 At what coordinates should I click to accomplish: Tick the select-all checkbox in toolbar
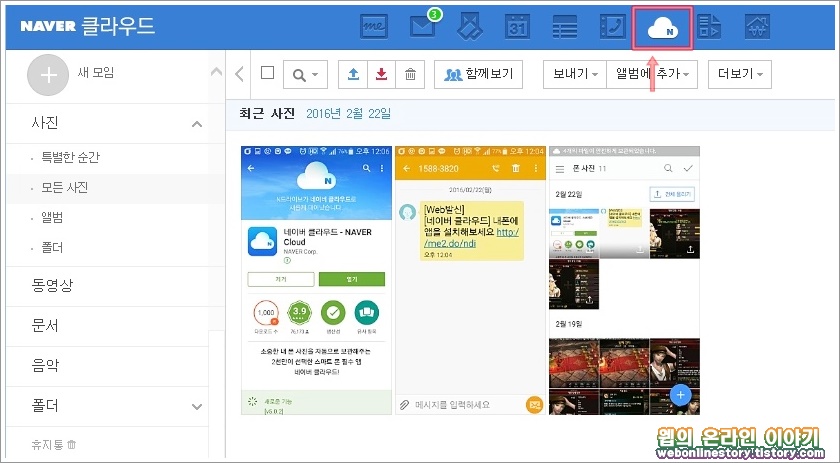coord(267,72)
